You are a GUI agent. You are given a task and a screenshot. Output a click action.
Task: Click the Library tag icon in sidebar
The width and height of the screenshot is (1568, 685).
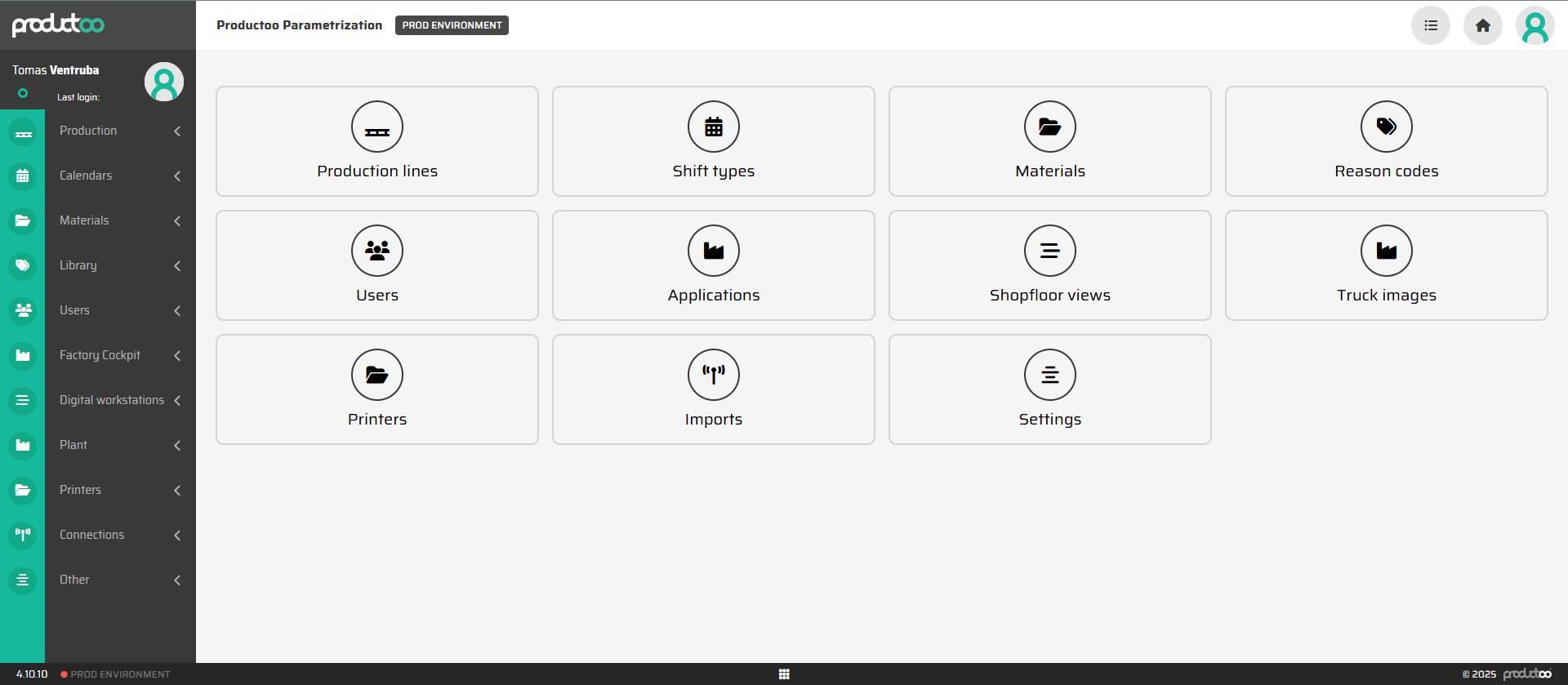23,265
